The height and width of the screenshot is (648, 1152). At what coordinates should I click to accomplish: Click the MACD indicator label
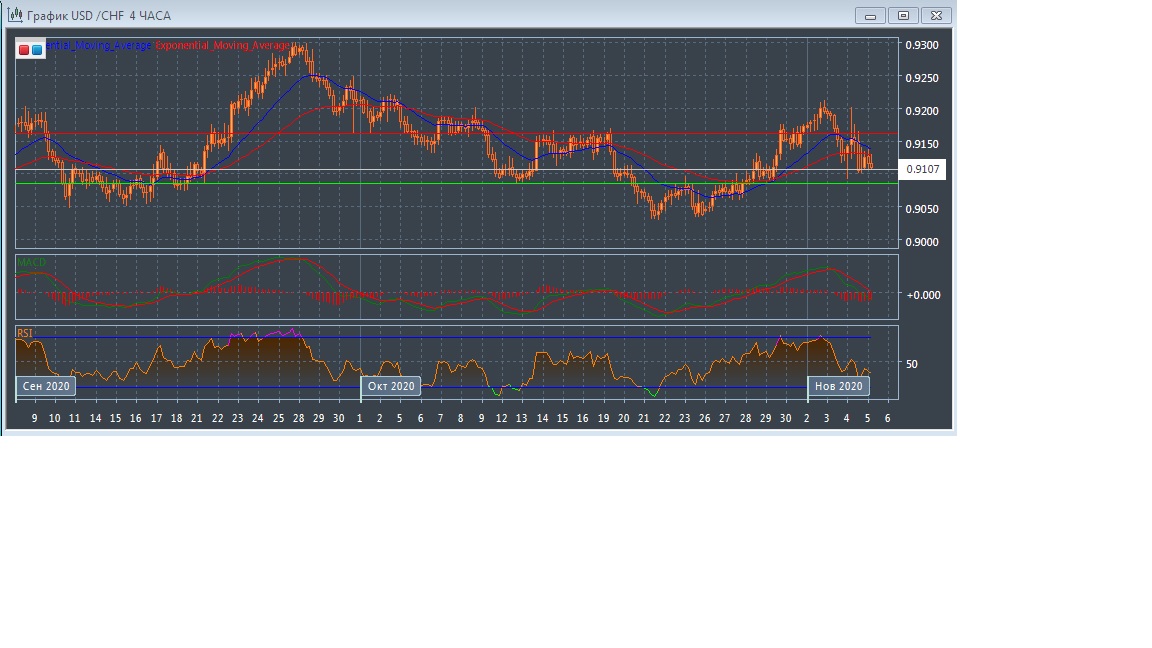[31, 263]
